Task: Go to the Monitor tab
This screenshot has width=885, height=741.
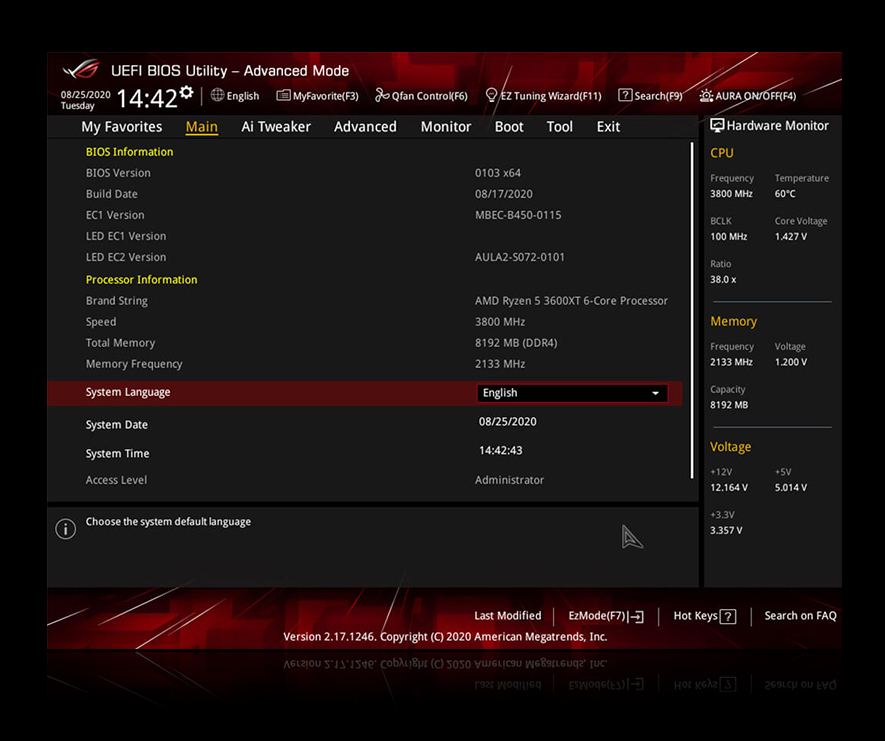Action: 446,127
